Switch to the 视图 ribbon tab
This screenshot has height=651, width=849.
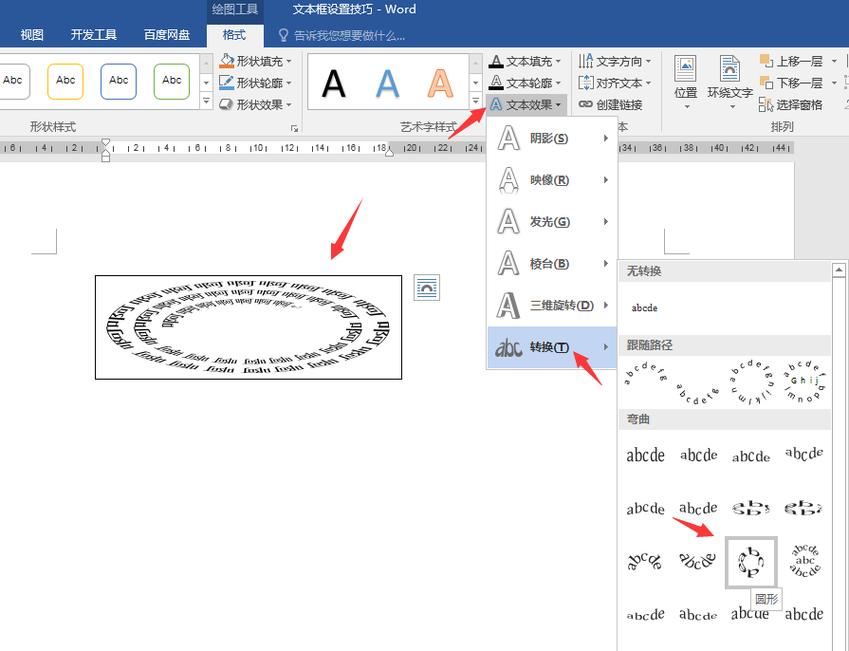coord(31,34)
